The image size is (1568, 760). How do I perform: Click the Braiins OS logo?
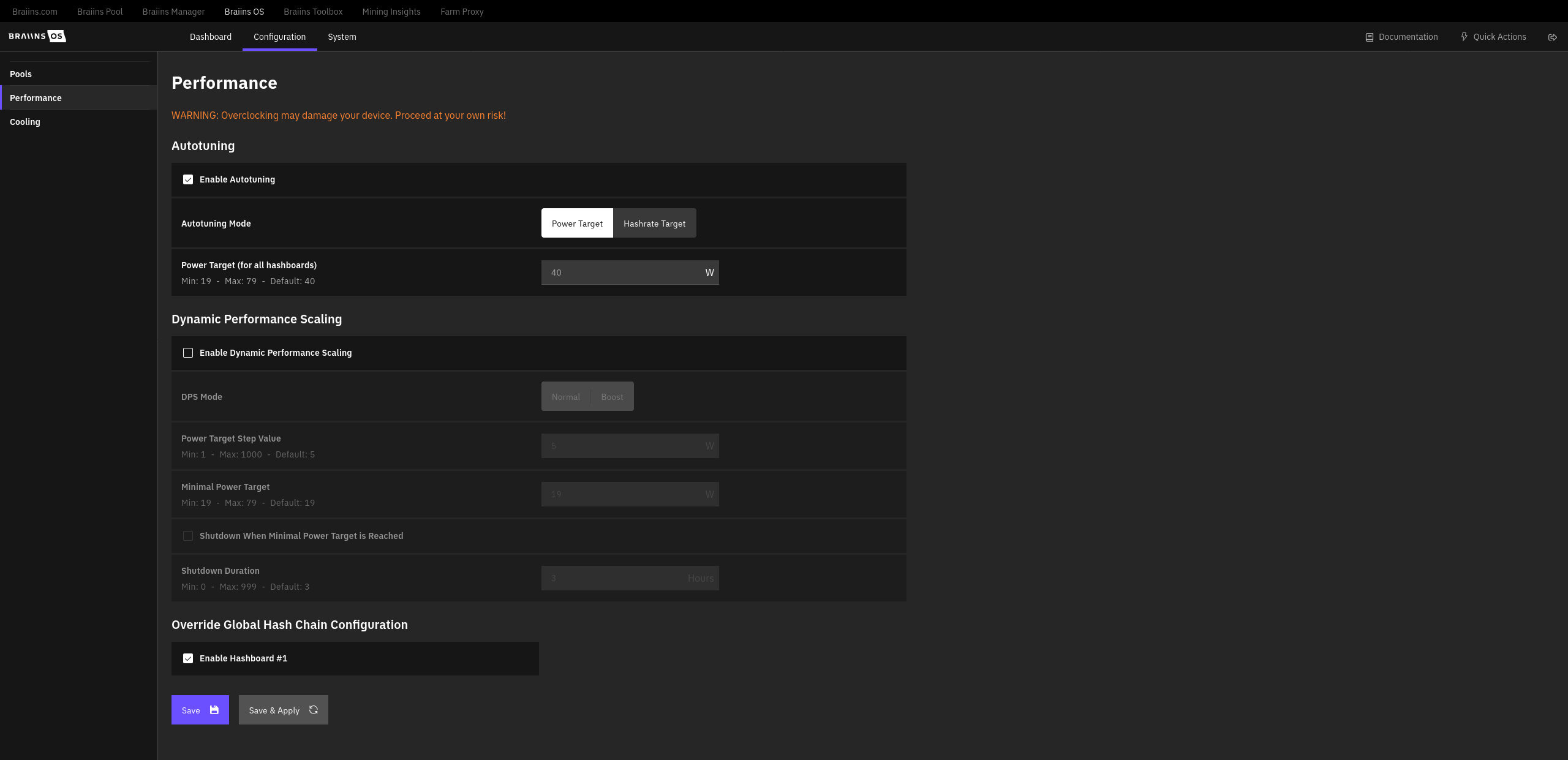coord(37,36)
